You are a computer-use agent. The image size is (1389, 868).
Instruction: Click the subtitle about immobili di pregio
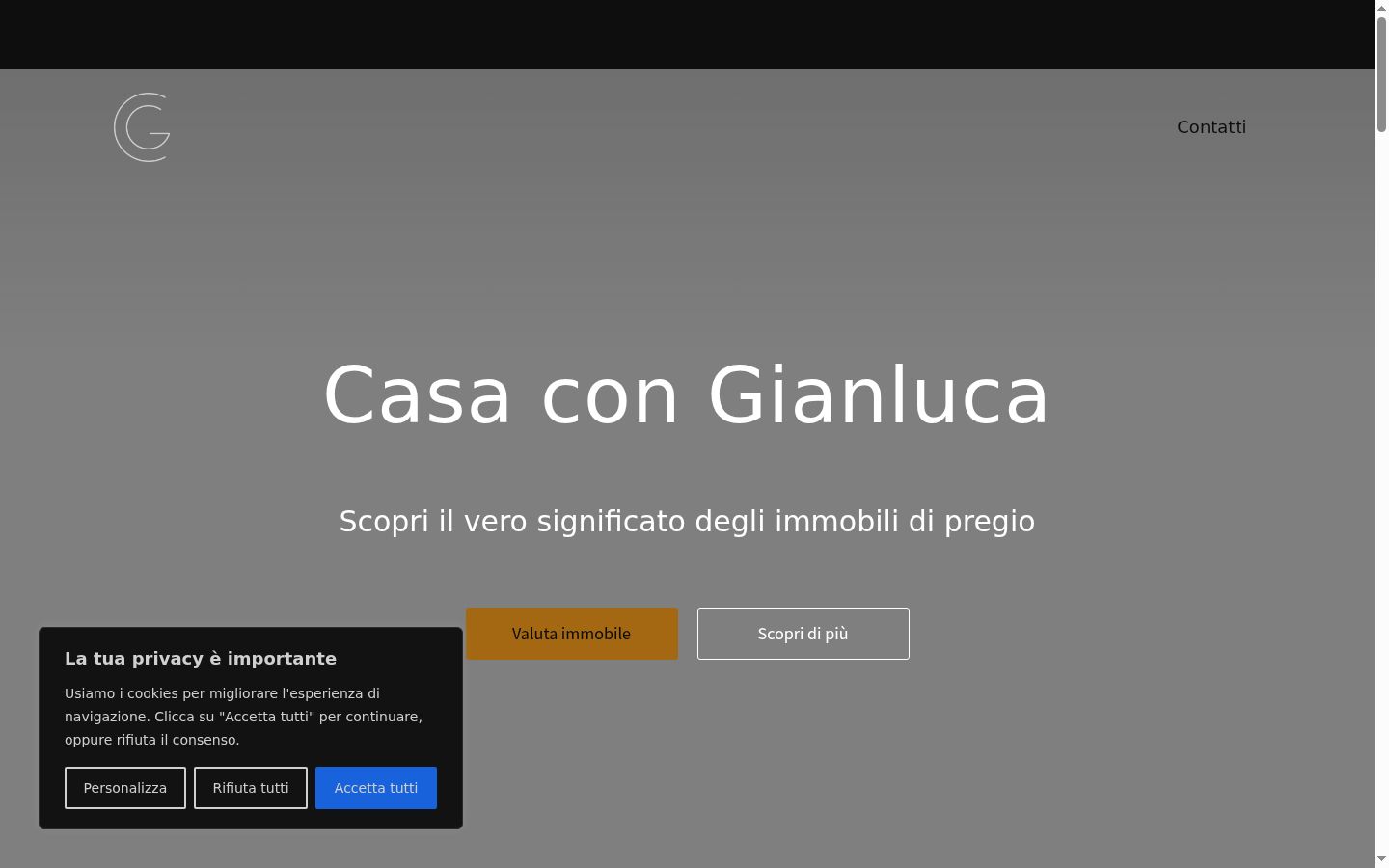(x=687, y=522)
